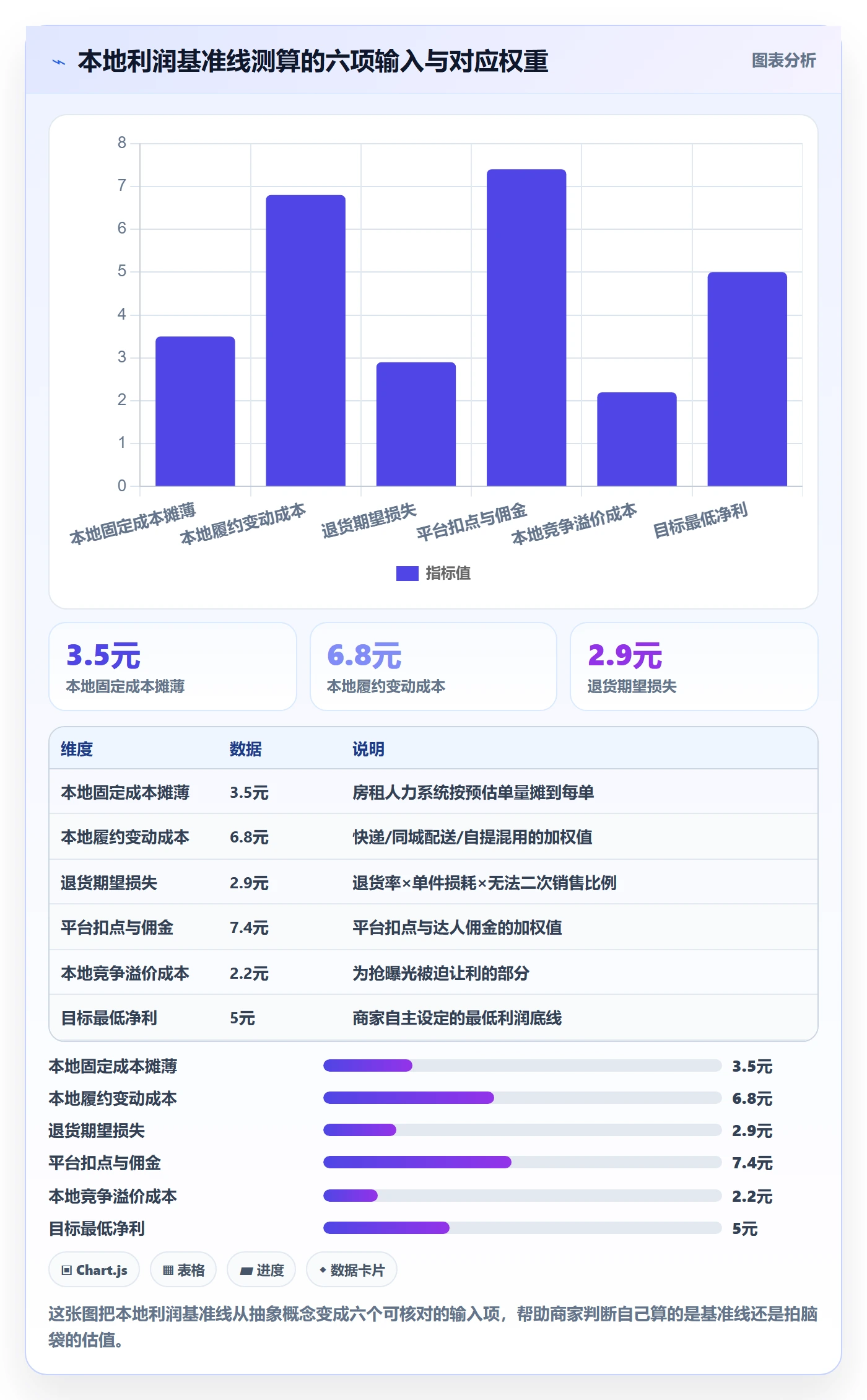Toggle the 指标值 legend color box
The image size is (867, 1400).
point(407,574)
